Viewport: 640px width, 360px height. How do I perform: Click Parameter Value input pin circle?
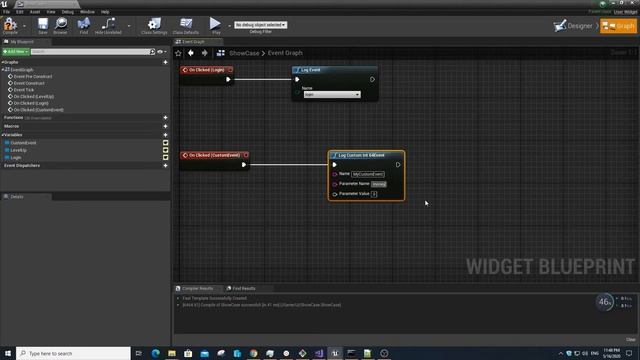335,194
